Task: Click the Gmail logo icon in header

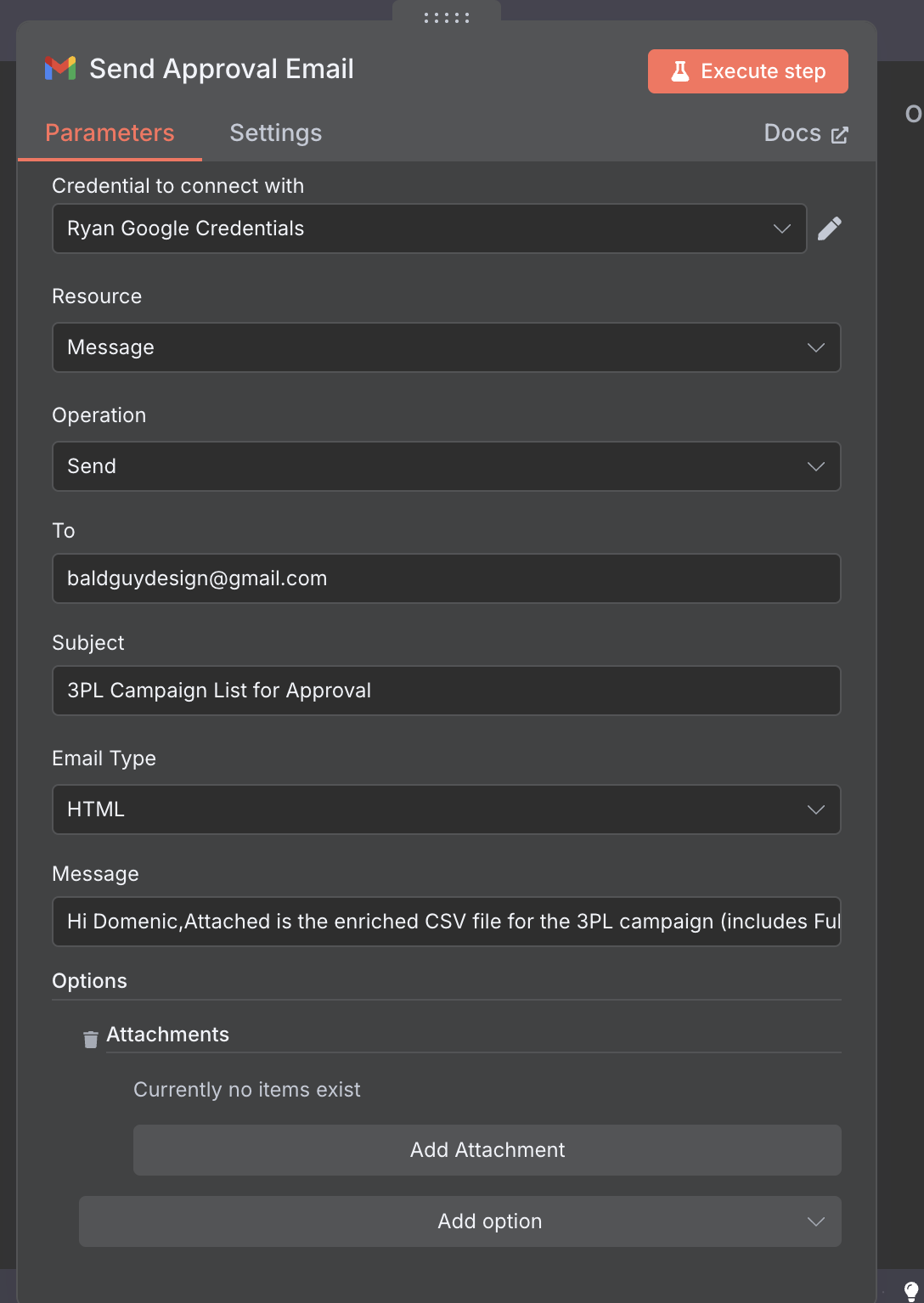Action: 60,68
